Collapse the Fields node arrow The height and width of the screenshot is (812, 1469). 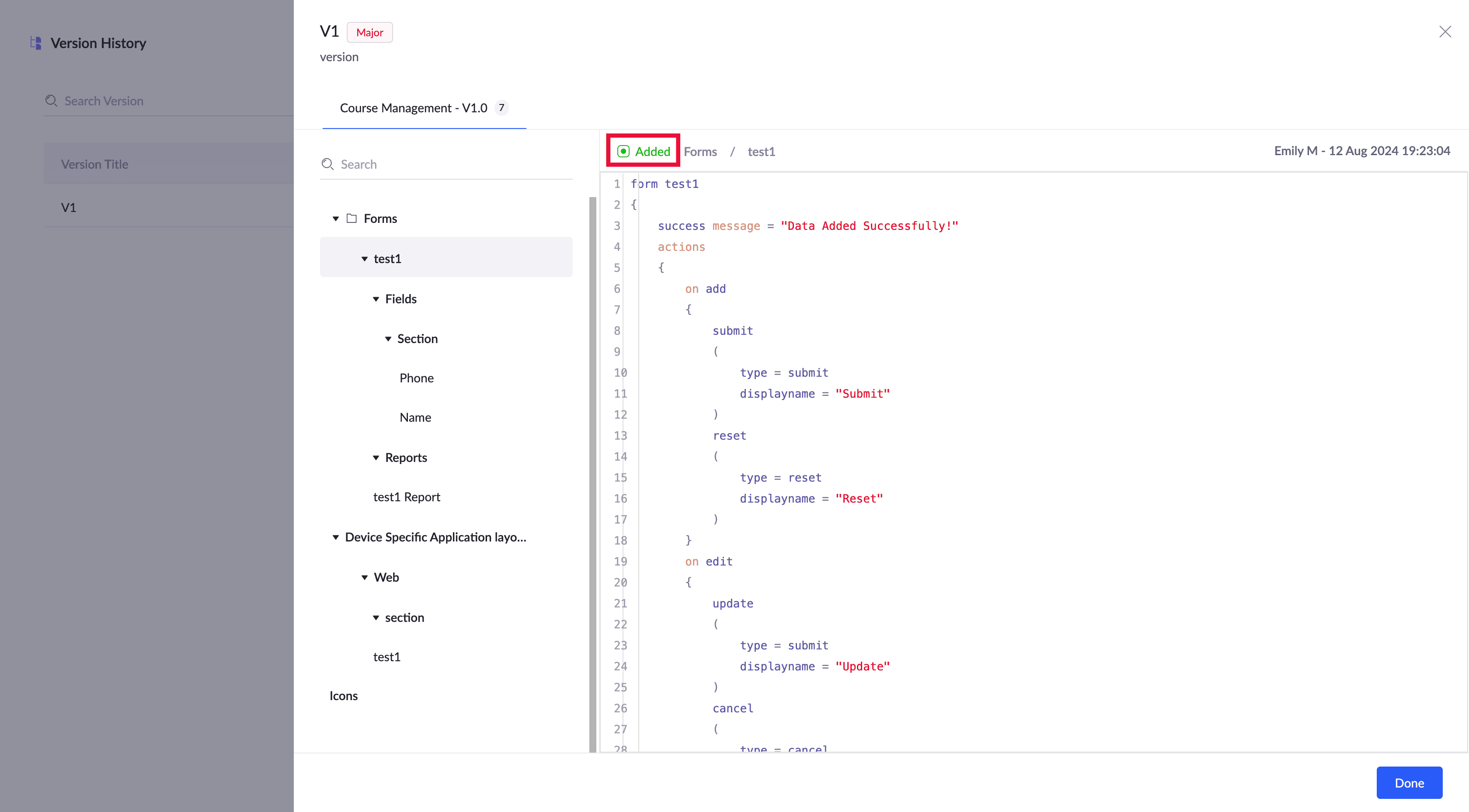(x=376, y=299)
